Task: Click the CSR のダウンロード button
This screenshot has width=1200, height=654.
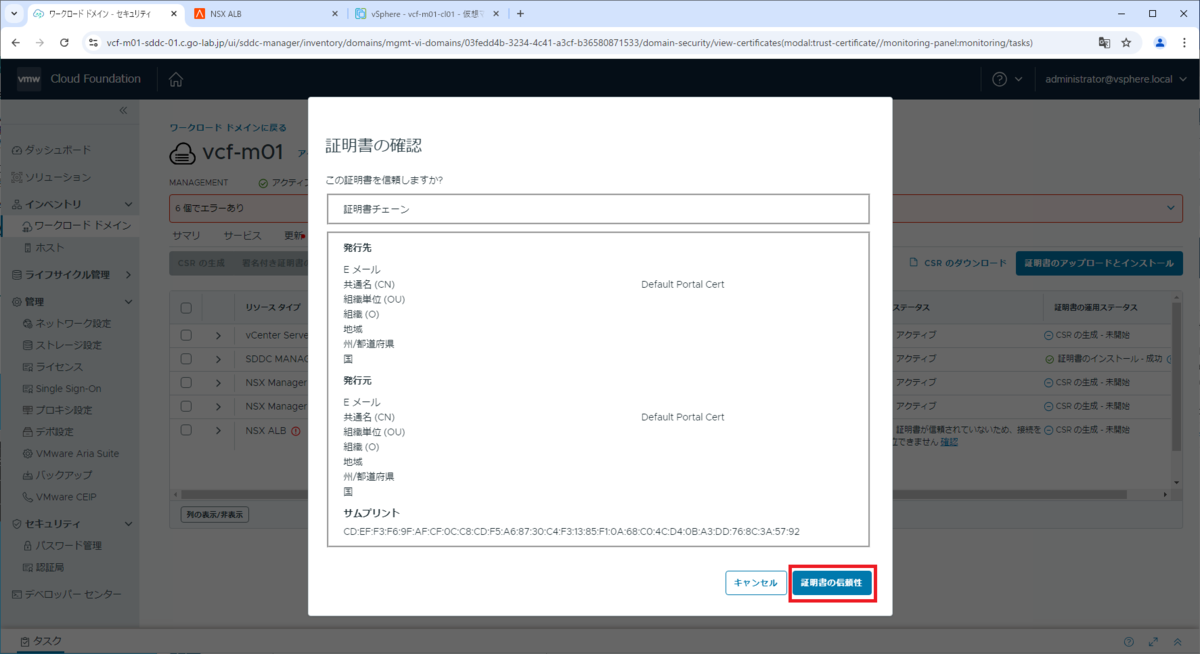Action: click(957, 263)
